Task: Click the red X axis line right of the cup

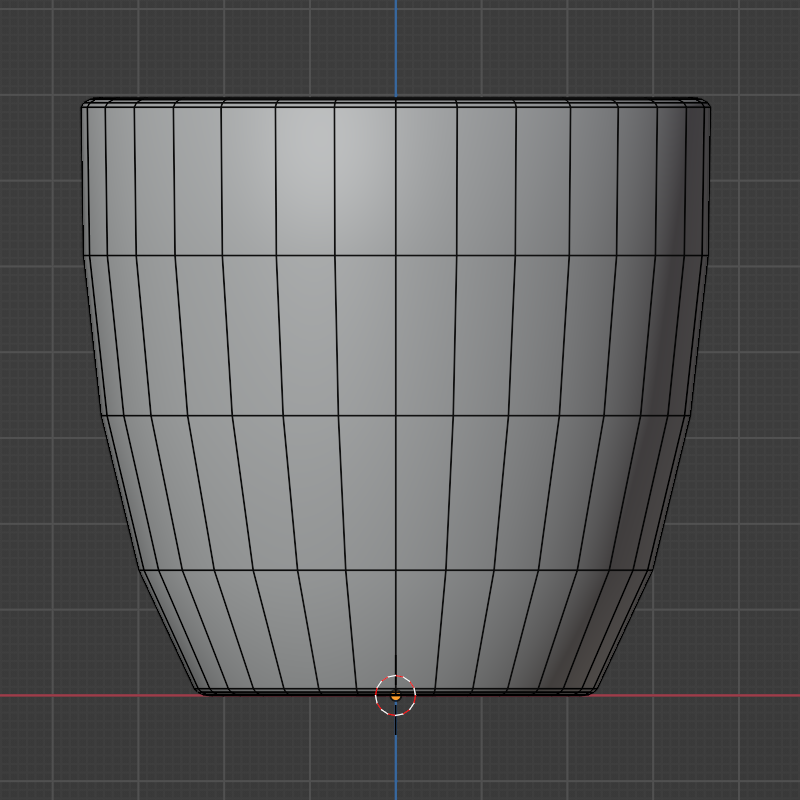Action: coord(700,695)
